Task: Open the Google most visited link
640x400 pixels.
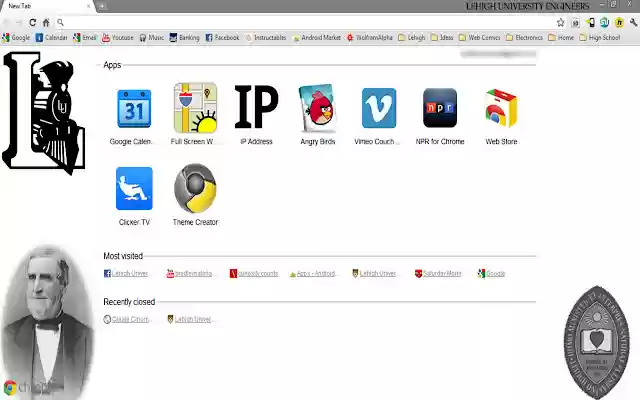Action: [491, 273]
